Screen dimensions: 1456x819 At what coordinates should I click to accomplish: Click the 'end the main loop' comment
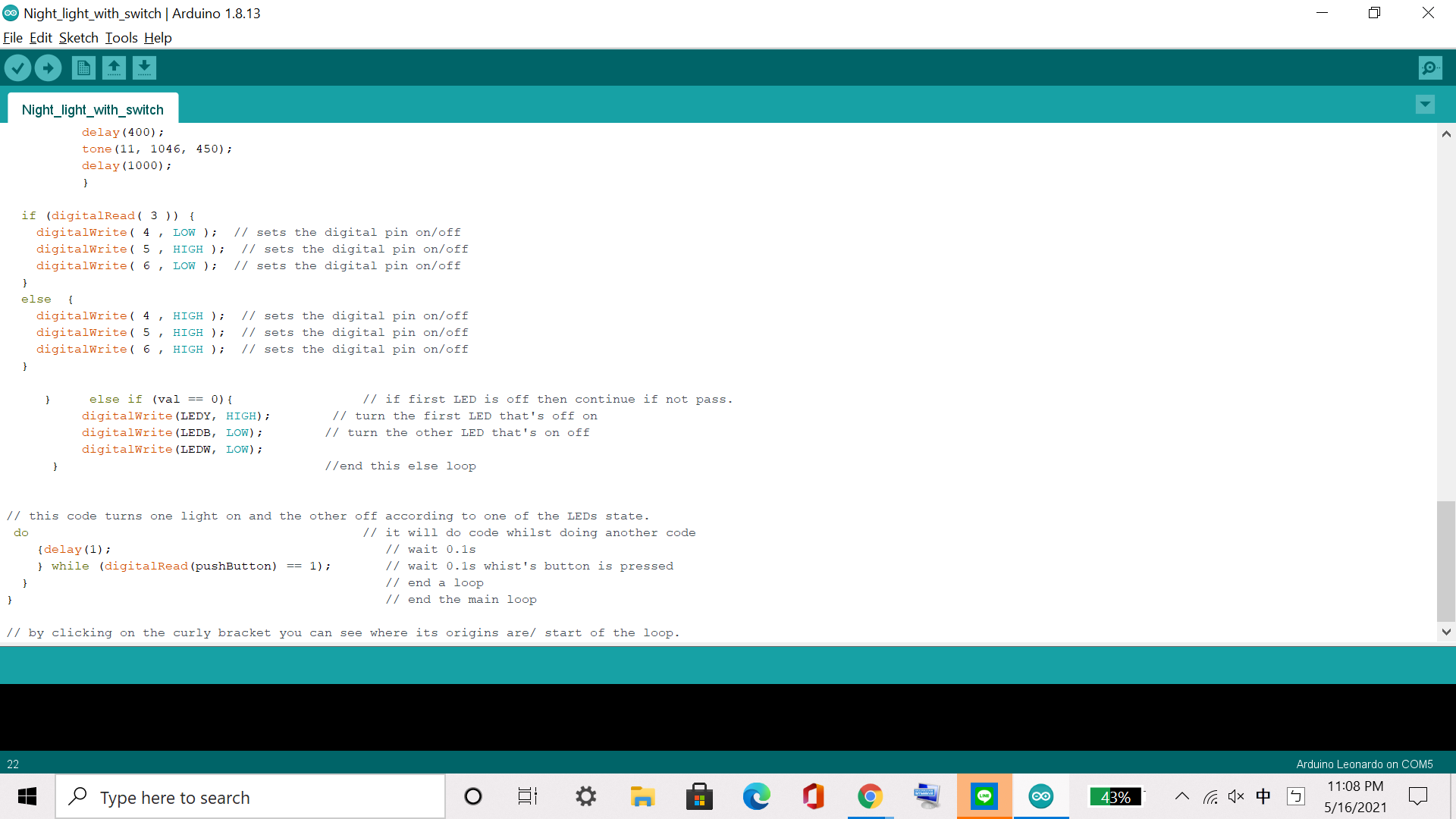[x=461, y=599]
